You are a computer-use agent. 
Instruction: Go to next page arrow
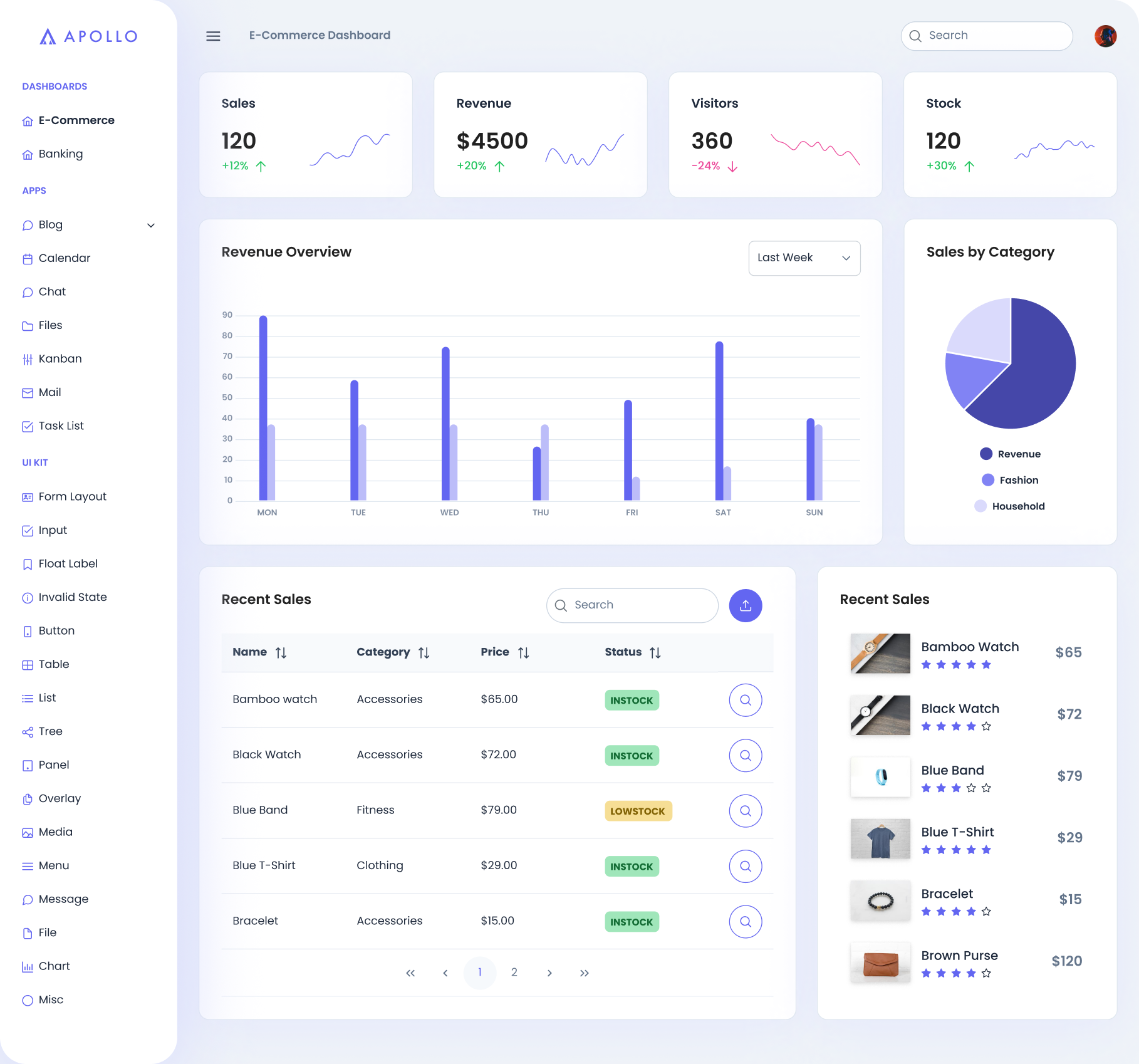pyautogui.click(x=549, y=973)
